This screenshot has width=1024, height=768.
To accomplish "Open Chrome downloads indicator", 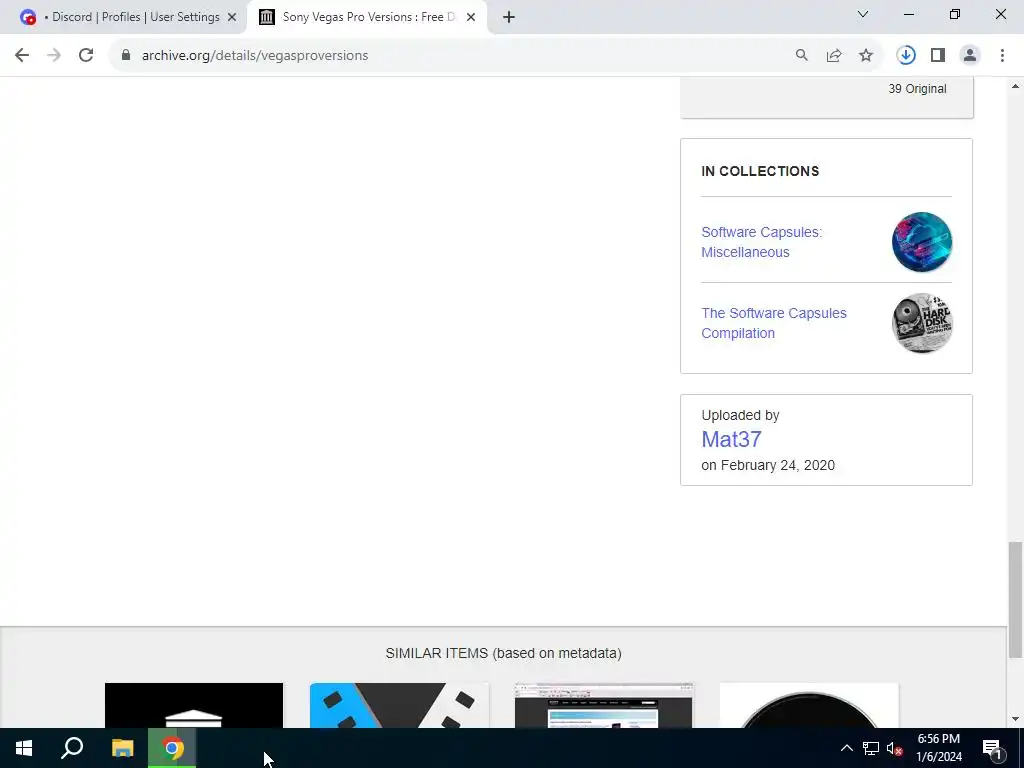I will click(x=906, y=56).
